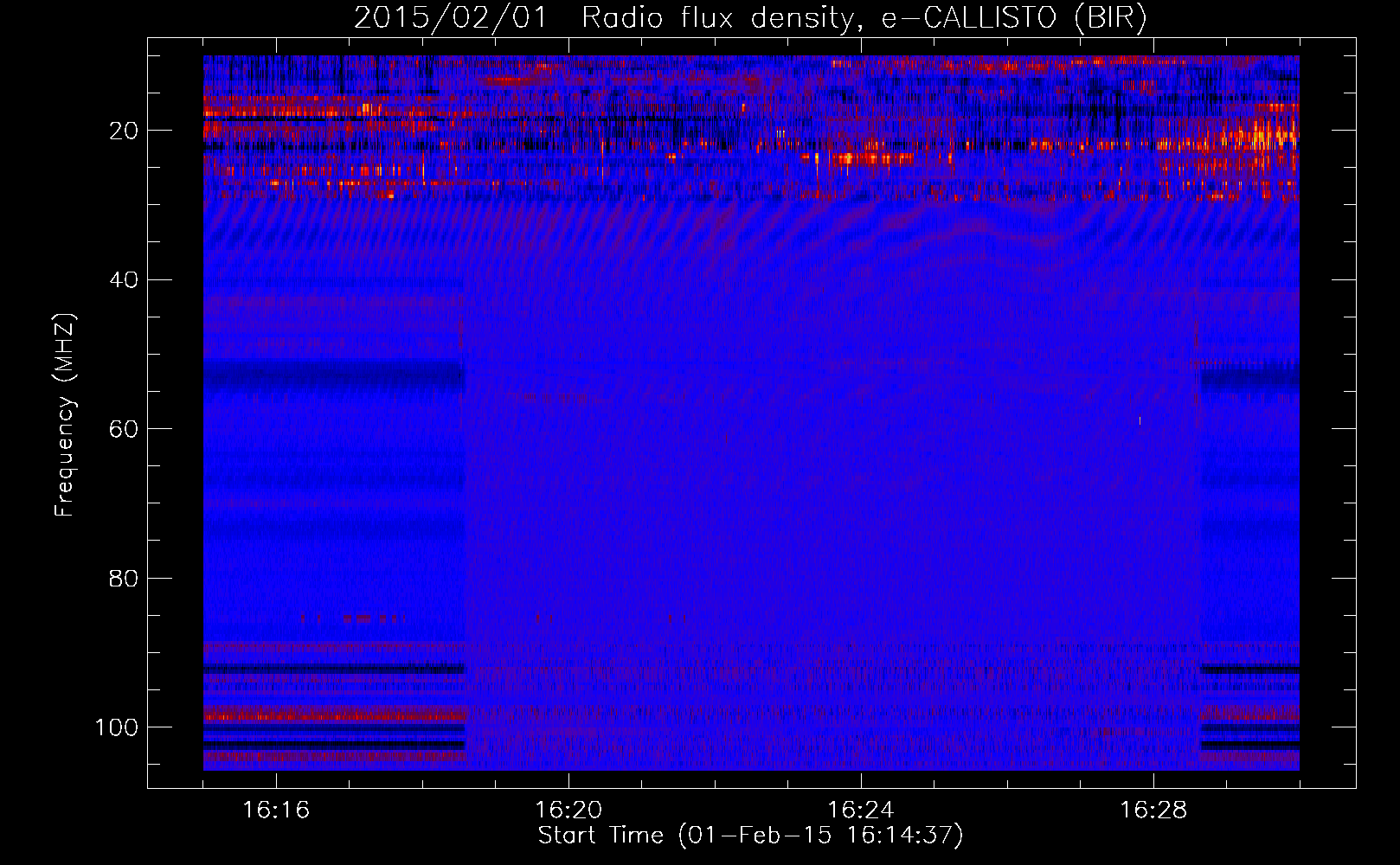
Task: Click the '16:24' time tick label
Action: pos(861,811)
